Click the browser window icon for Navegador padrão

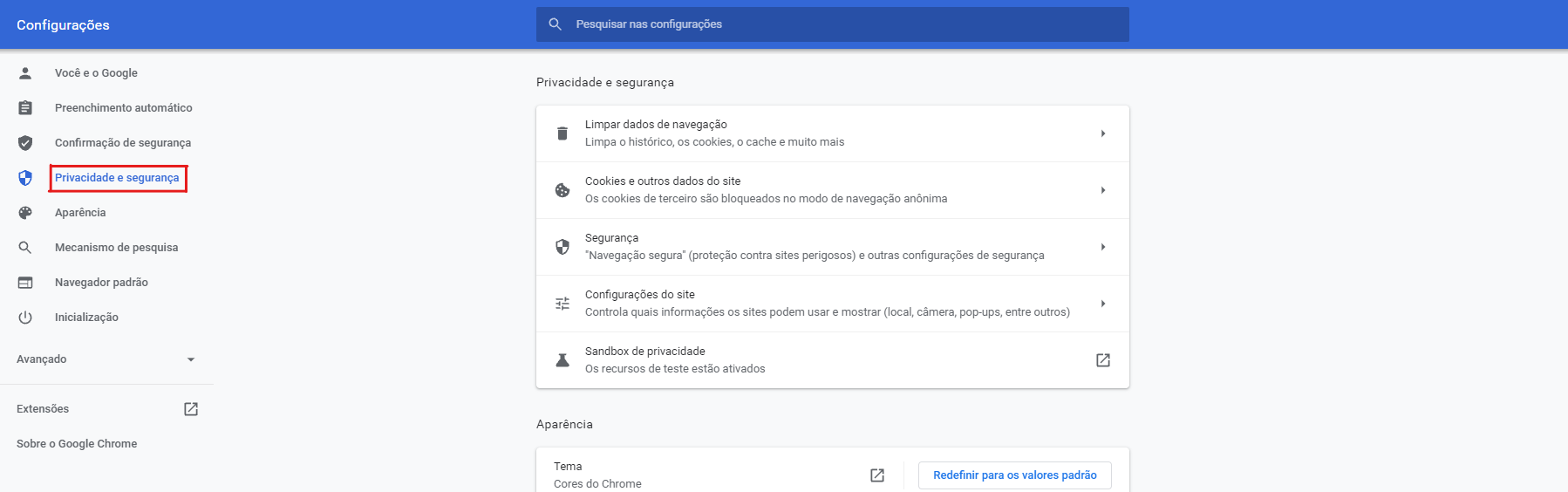coord(25,283)
